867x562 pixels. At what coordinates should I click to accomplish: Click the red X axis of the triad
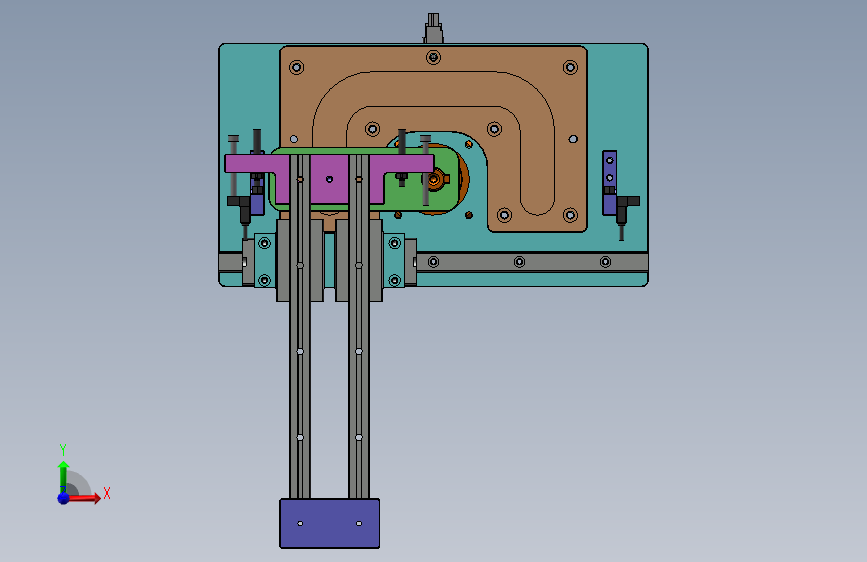point(84,498)
